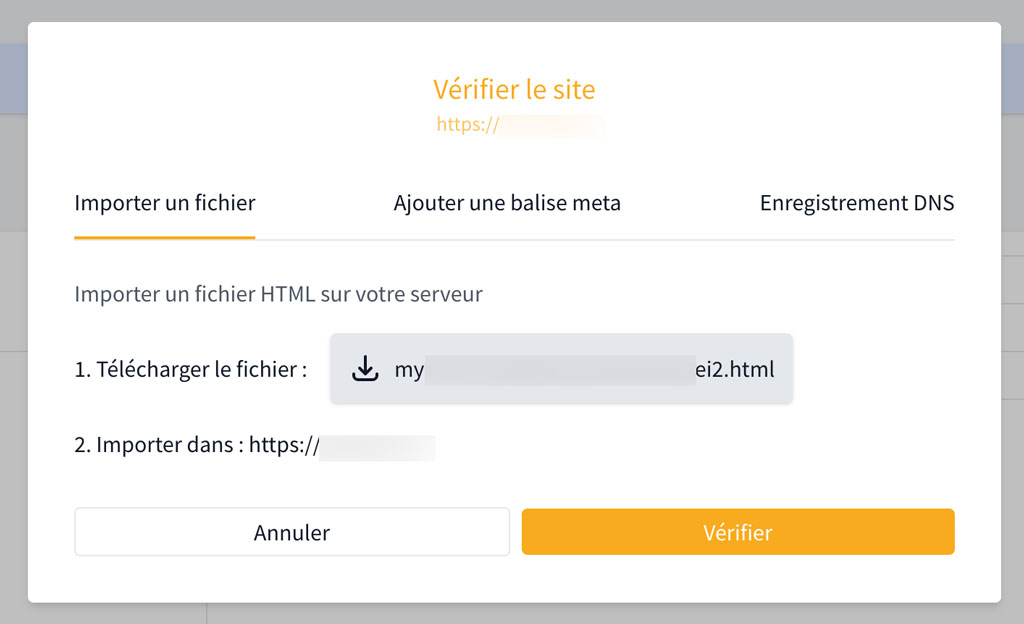Click the orange https:// URL under the title
Viewport: 1024px width, 624px height.
(467, 126)
